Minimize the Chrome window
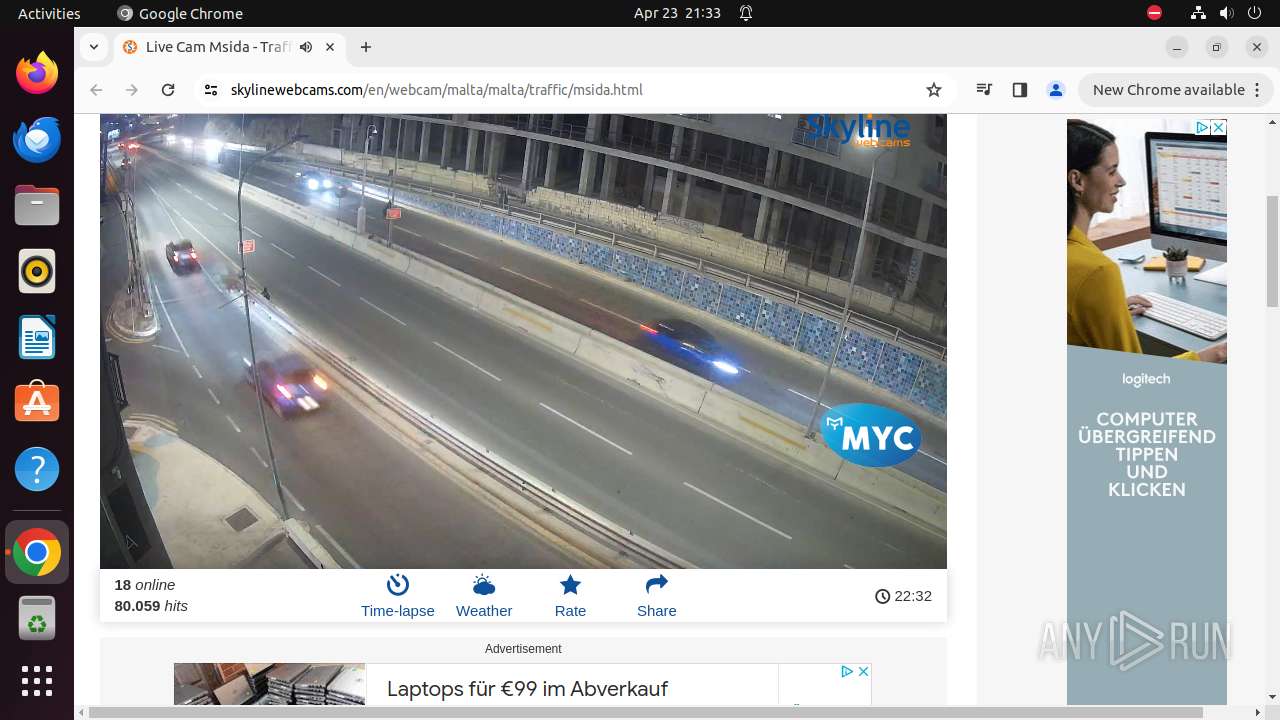Screen dimensions: 1280x720 point(1177,47)
